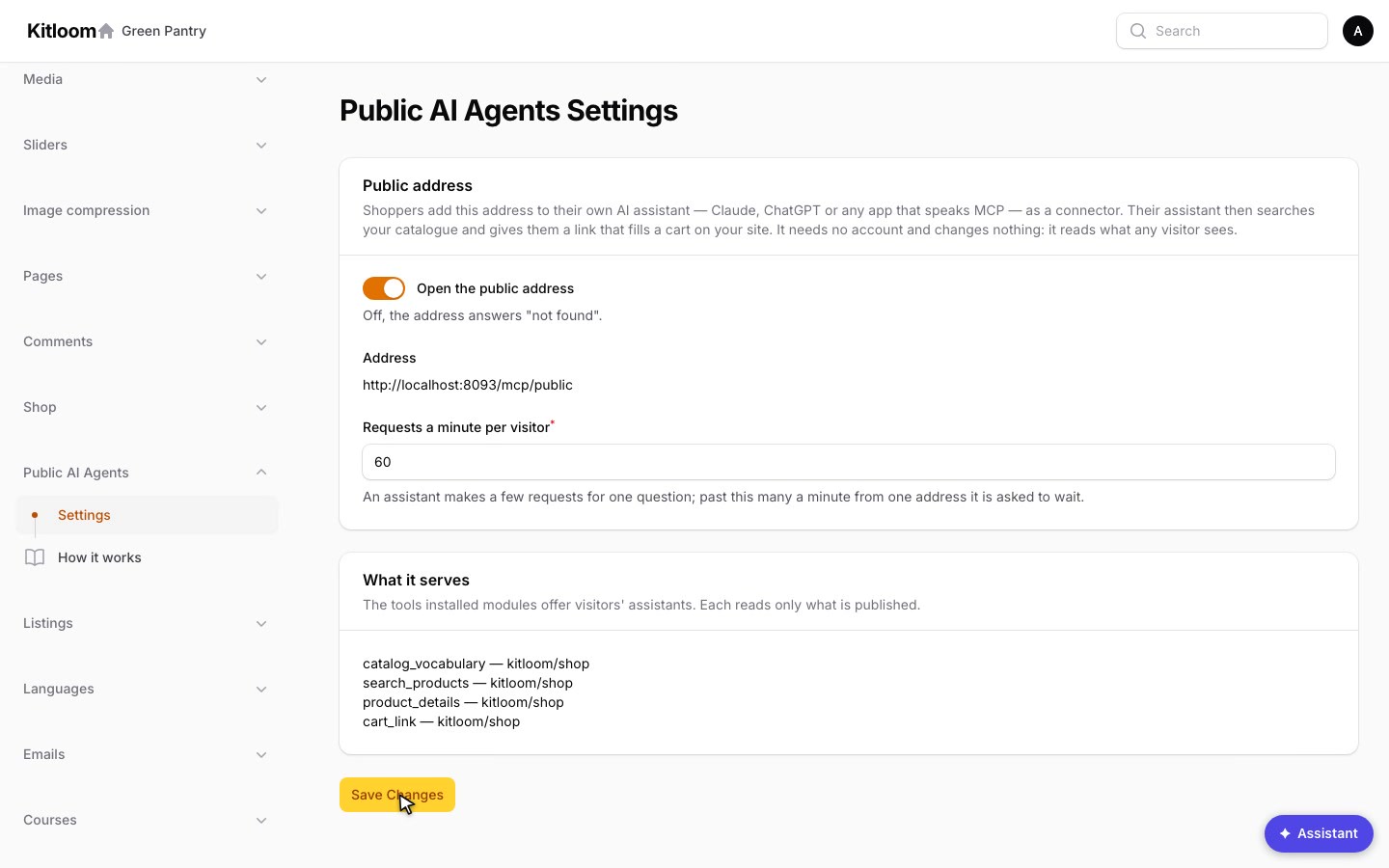Viewport: 1389px width, 868px height.
Task: Click the Green Pantry site name
Action: (x=164, y=31)
